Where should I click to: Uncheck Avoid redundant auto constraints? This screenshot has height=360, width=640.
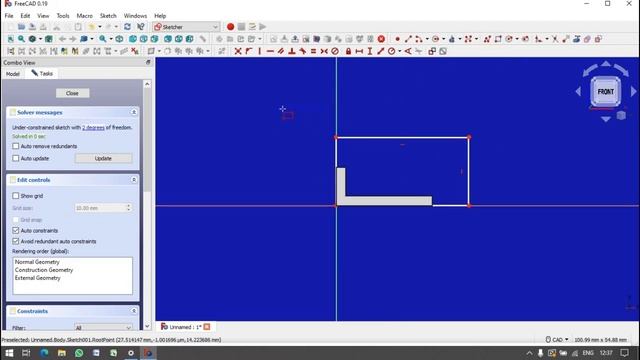click(x=16, y=241)
